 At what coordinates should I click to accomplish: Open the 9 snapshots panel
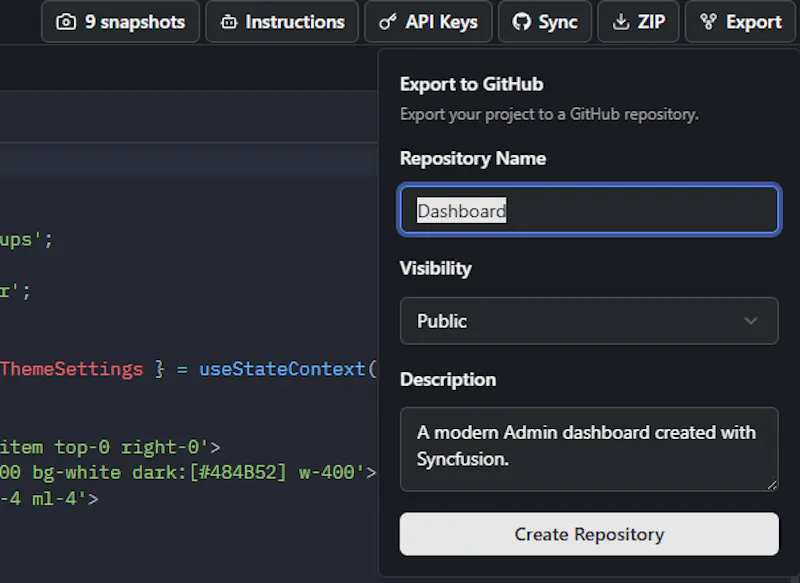pyautogui.click(x=120, y=22)
